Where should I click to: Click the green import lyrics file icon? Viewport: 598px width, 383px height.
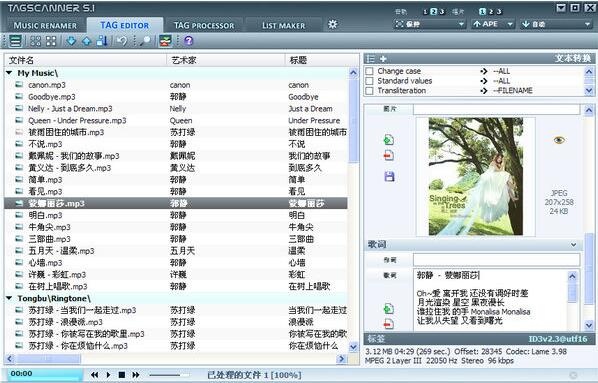pos(389,309)
